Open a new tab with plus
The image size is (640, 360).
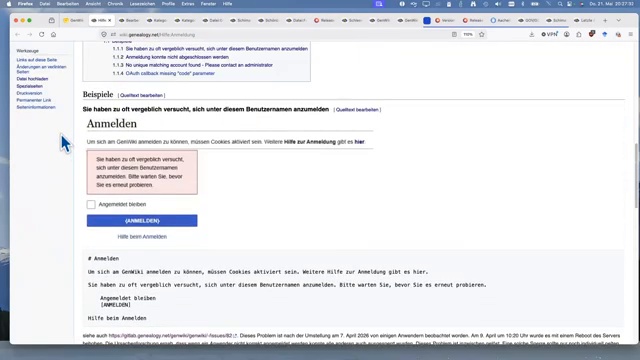605,20
